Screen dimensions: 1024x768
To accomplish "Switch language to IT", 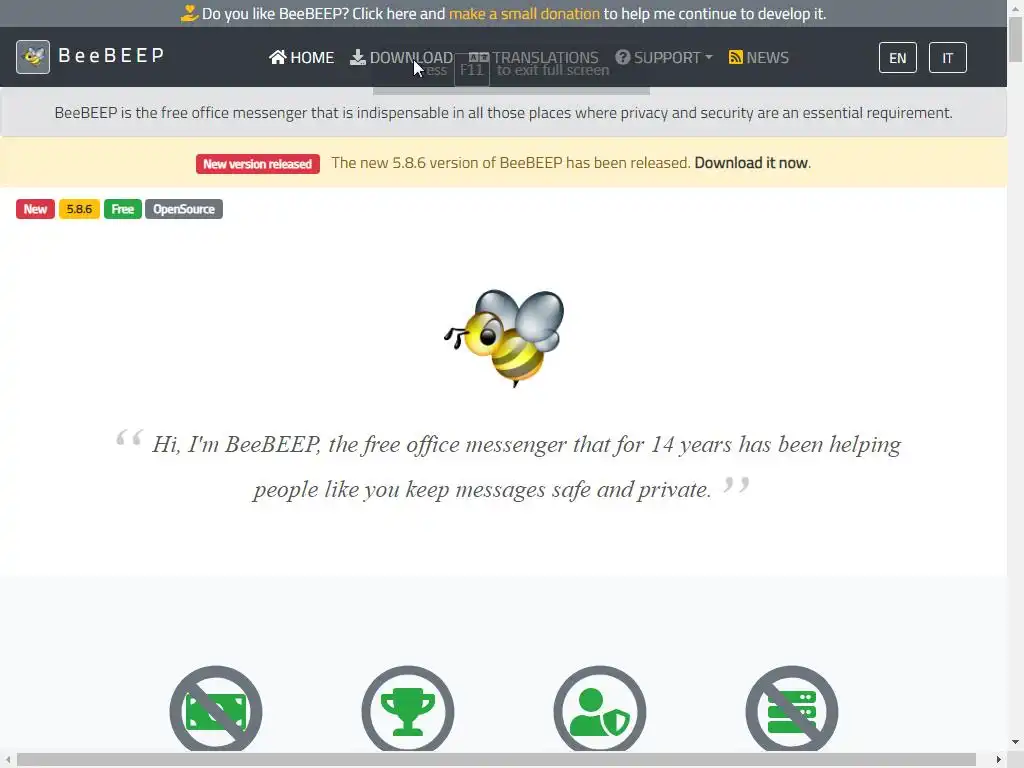I will (948, 57).
